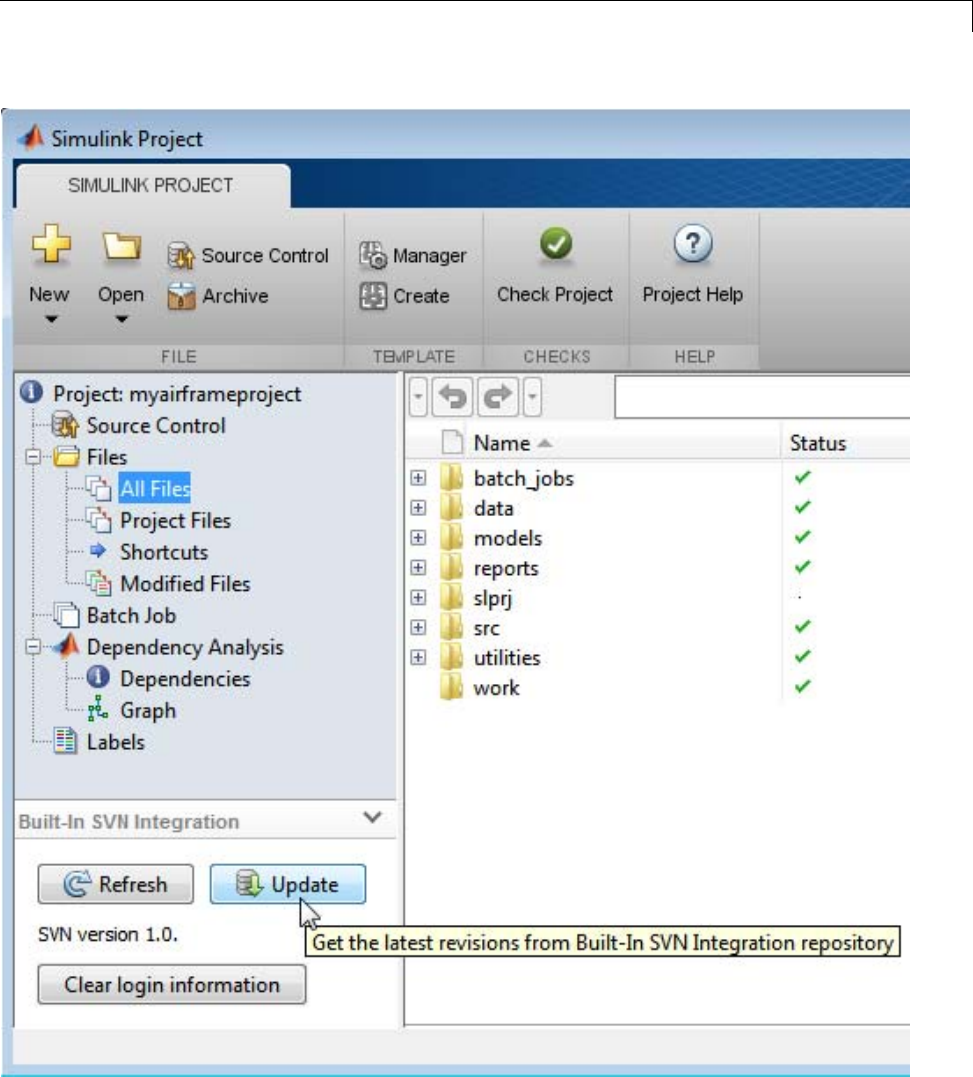The height and width of the screenshot is (1077, 973).
Task: Open forward history dropdown arrow
Action: pyautogui.click(x=532, y=397)
